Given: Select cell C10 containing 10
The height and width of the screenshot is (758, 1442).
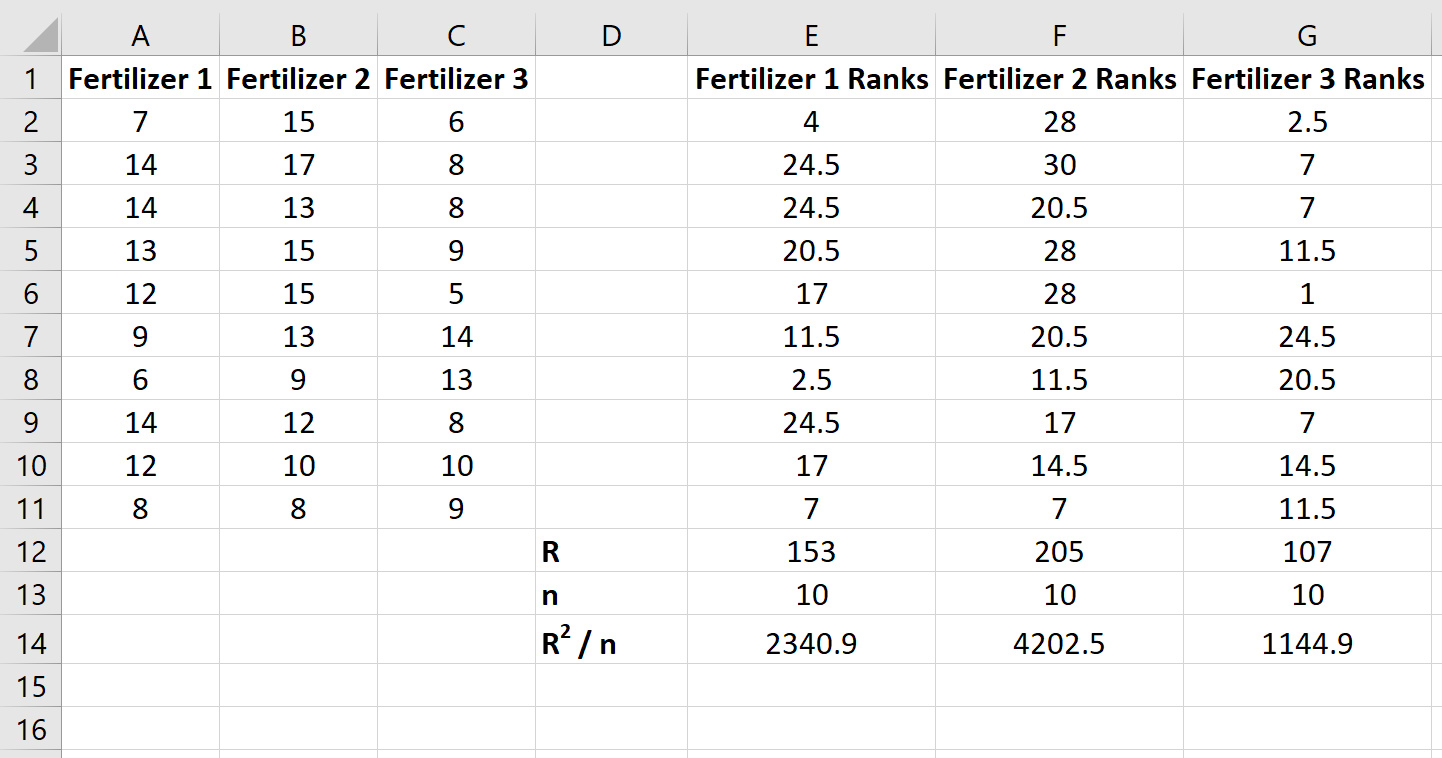Looking at the screenshot, I should [x=457, y=465].
